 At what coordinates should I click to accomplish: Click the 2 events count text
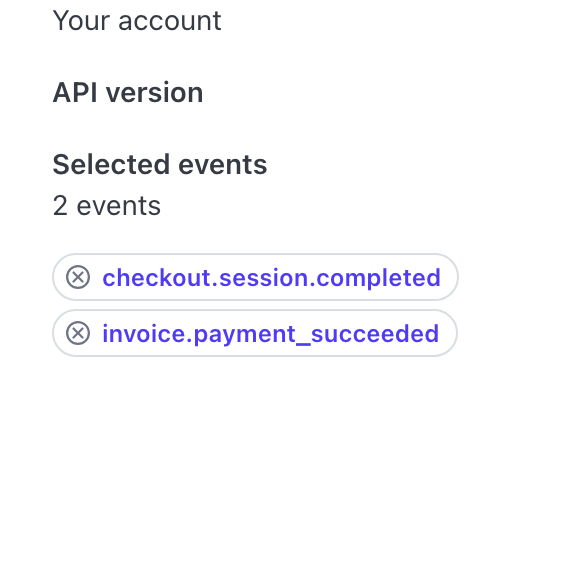107,206
